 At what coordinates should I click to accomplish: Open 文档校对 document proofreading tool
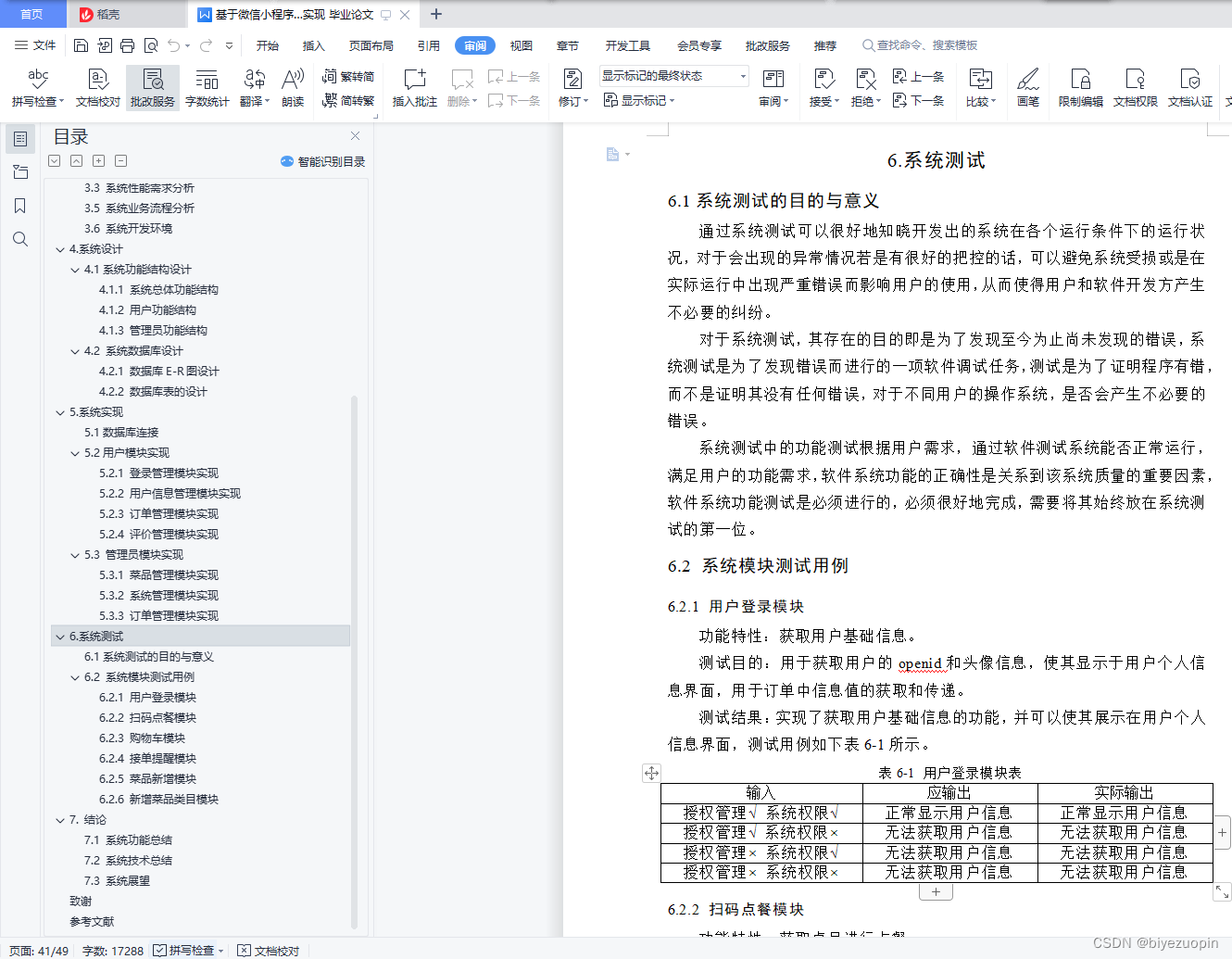pyautogui.click(x=98, y=88)
